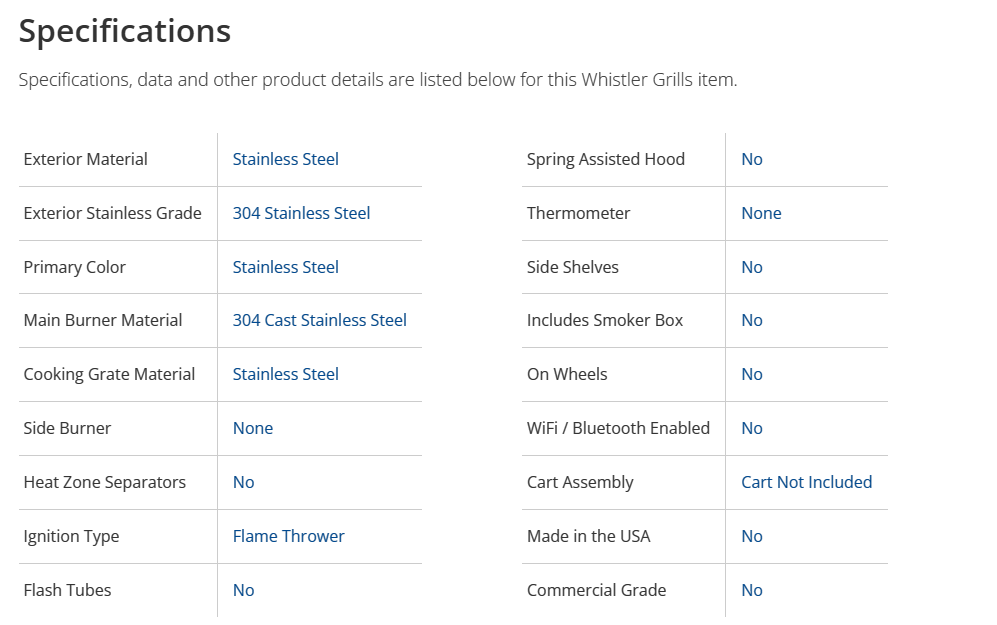Click the WiFi / Bluetooth Enabled No link
The height and width of the screenshot is (625, 997).
tap(751, 428)
